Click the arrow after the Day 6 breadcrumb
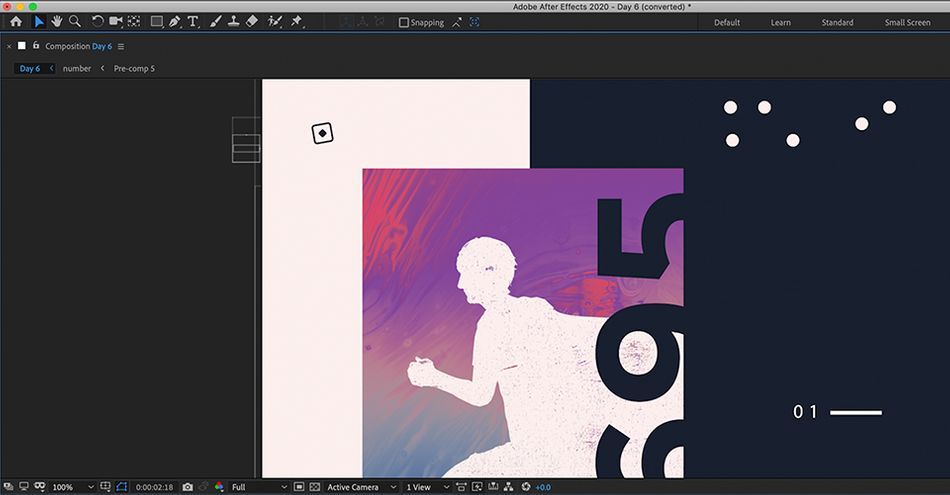Screen dimensions: 950x495 (51, 68)
